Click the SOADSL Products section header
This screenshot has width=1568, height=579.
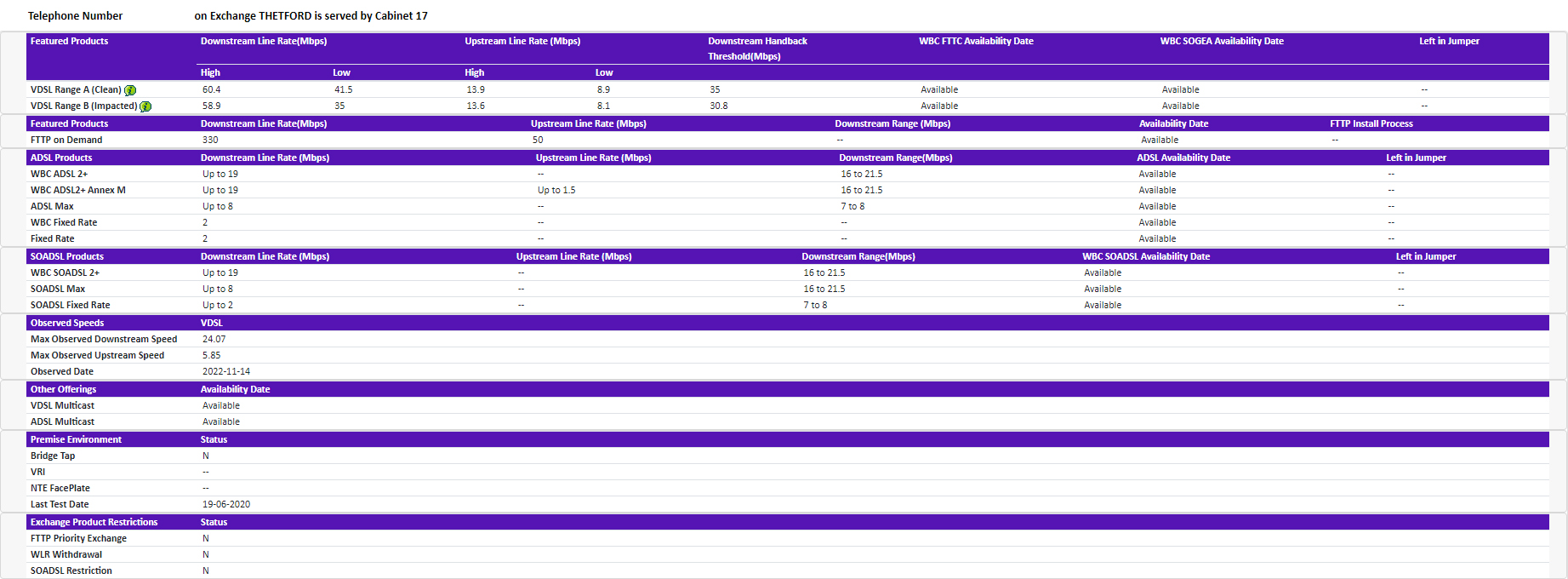click(x=67, y=256)
